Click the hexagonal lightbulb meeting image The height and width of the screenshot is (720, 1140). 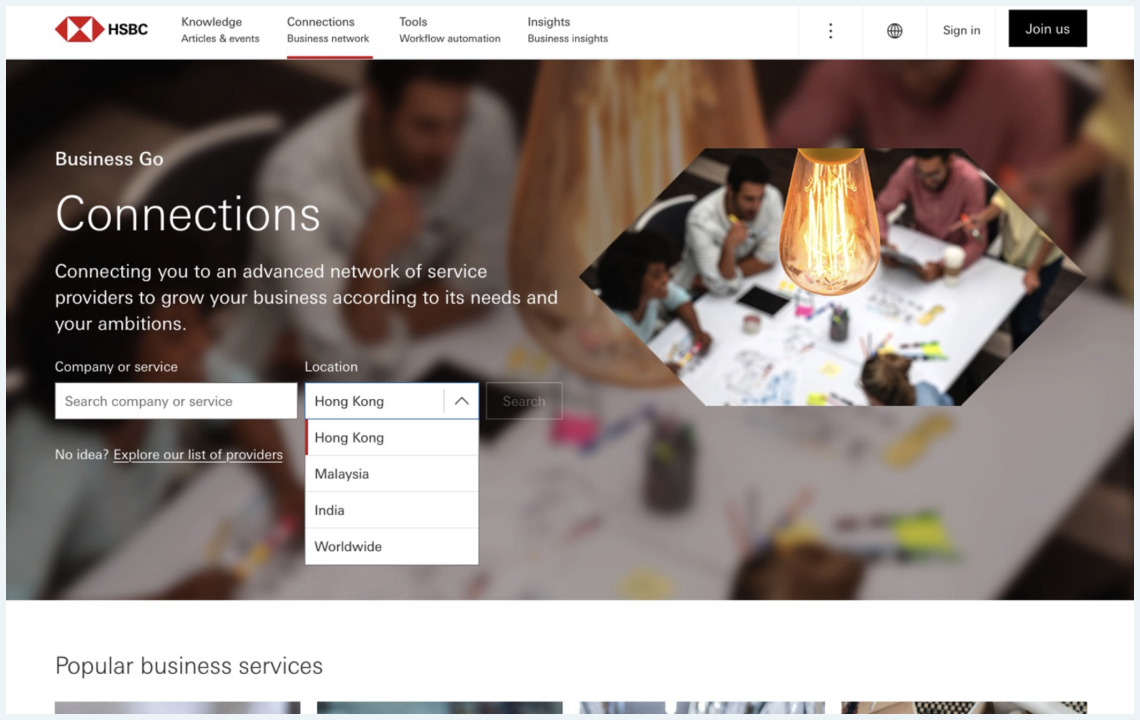coord(833,276)
